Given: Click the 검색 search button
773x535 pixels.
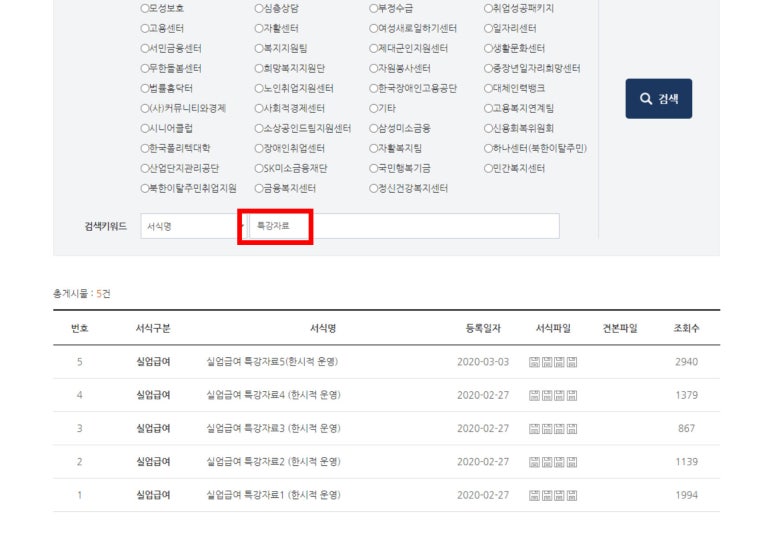Looking at the screenshot, I should pos(659,99).
